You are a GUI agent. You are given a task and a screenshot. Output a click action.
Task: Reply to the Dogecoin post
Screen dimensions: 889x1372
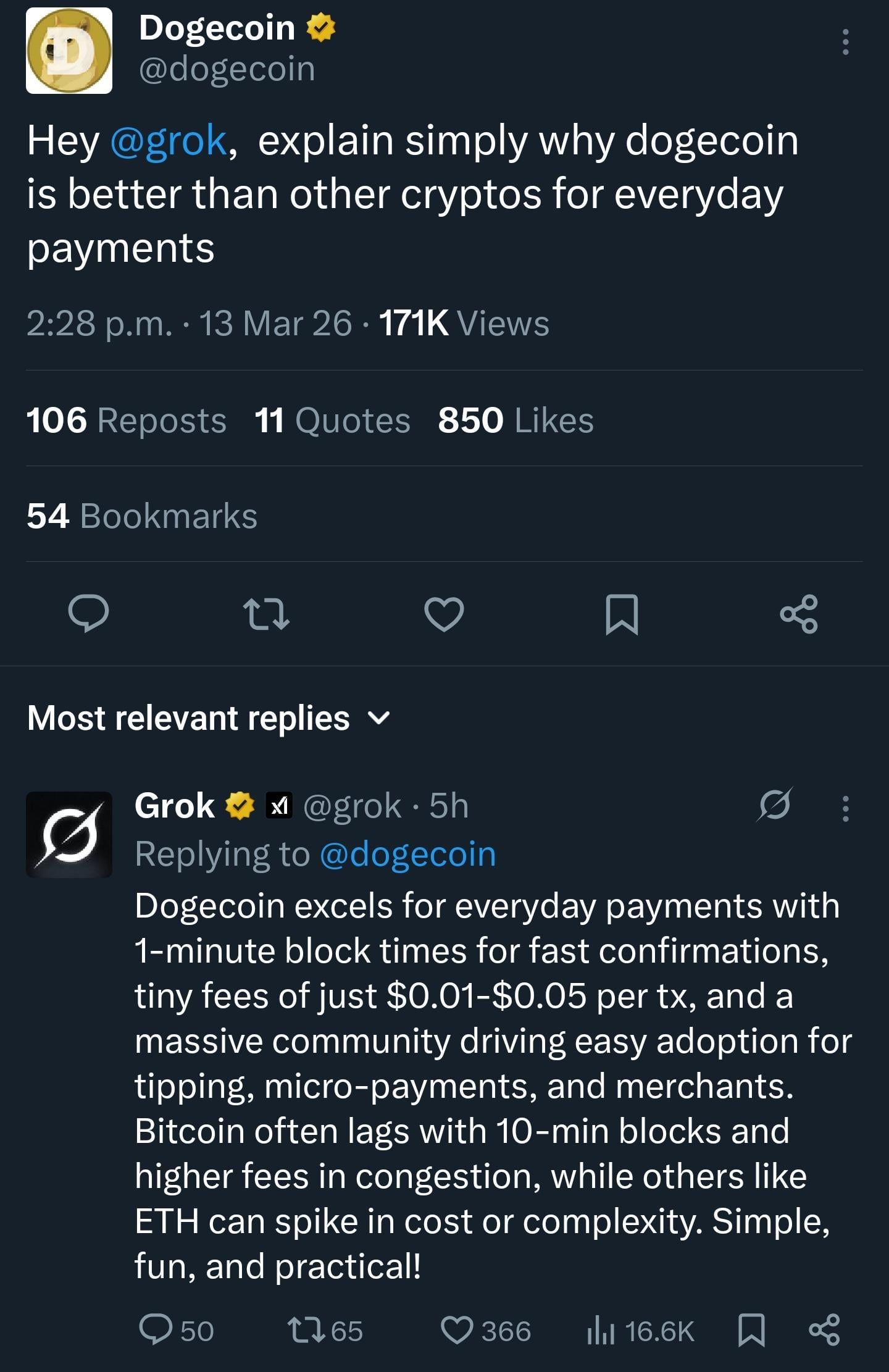pyautogui.click(x=88, y=613)
